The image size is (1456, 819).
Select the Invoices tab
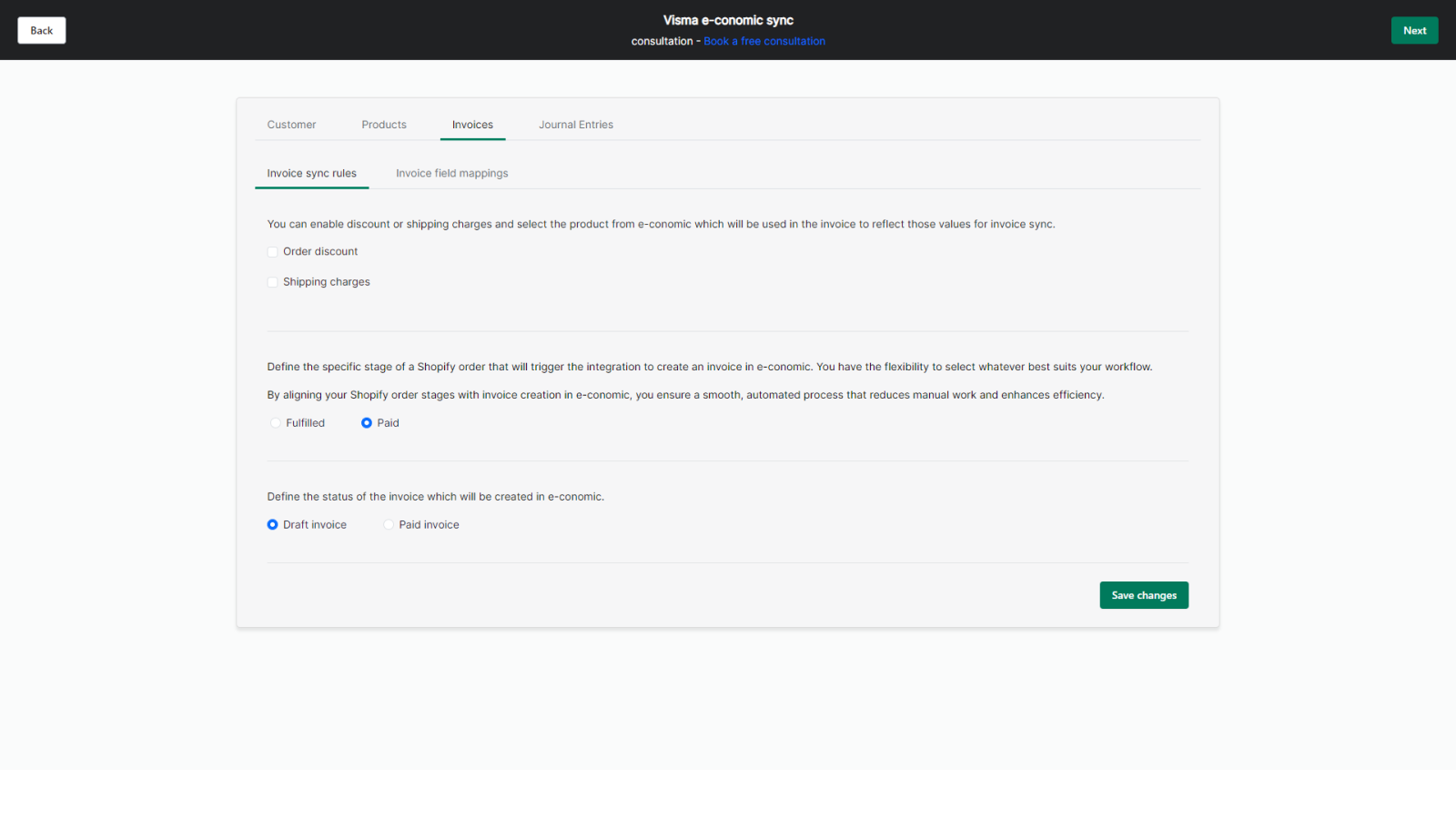(472, 124)
